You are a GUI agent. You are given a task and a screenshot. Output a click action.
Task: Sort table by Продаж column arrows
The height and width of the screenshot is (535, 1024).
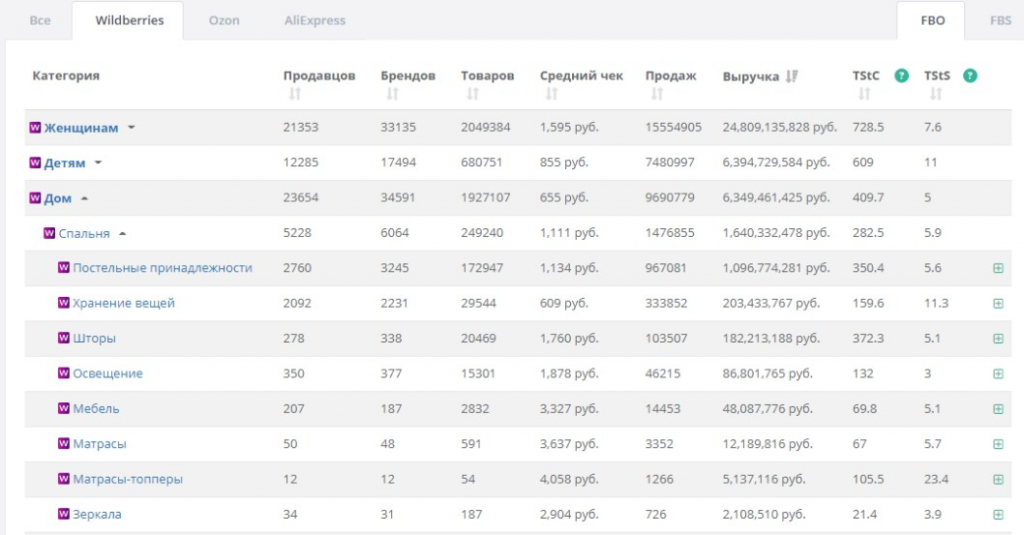(x=656, y=94)
